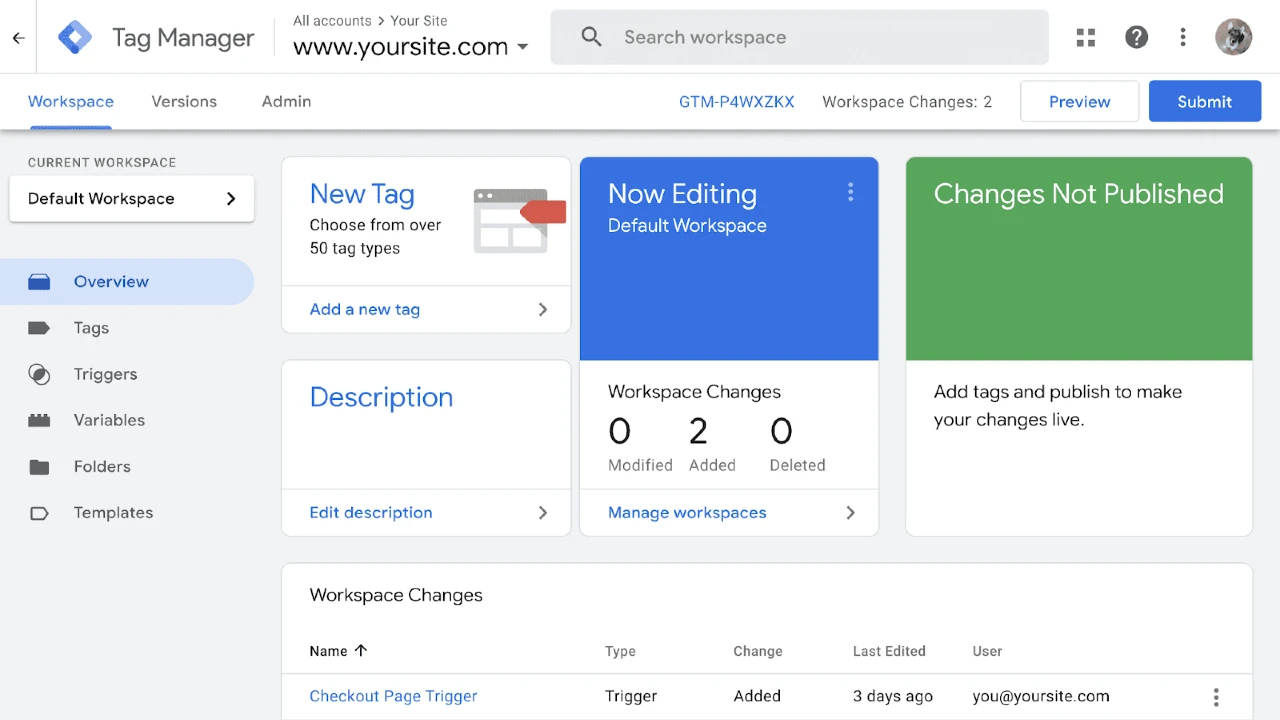Open Checkout Page Trigger row actions menu
The image size is (1280, 720).
click(x=1216, y=697)
